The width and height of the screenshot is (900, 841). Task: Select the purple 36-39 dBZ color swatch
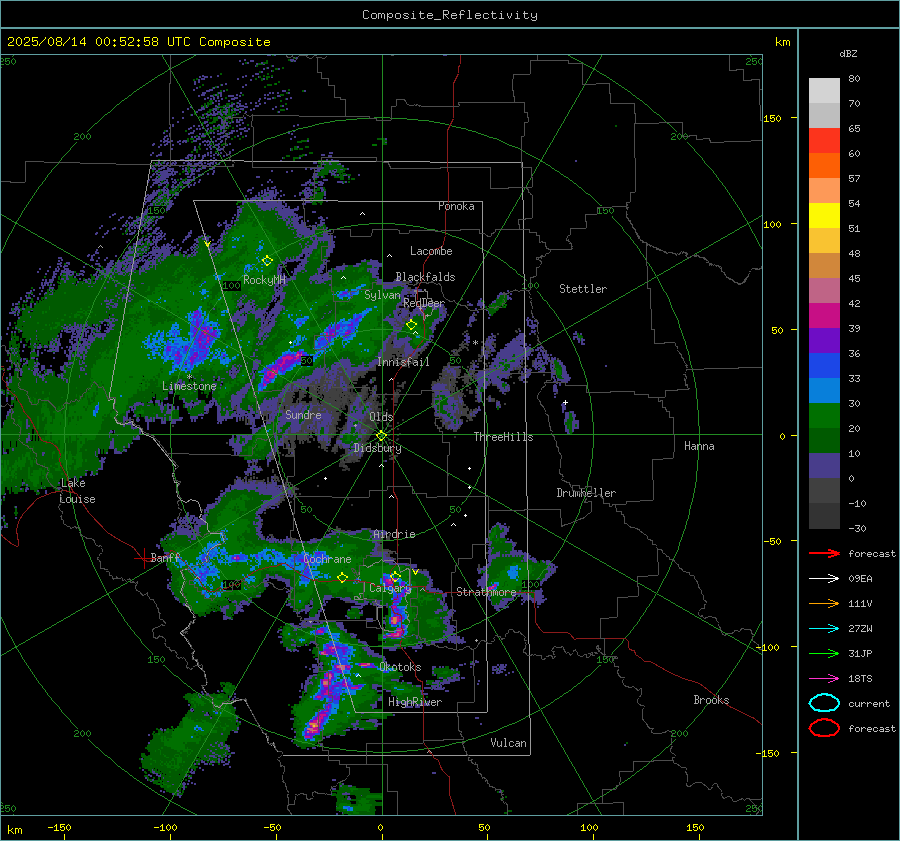(x=824, y=341)
